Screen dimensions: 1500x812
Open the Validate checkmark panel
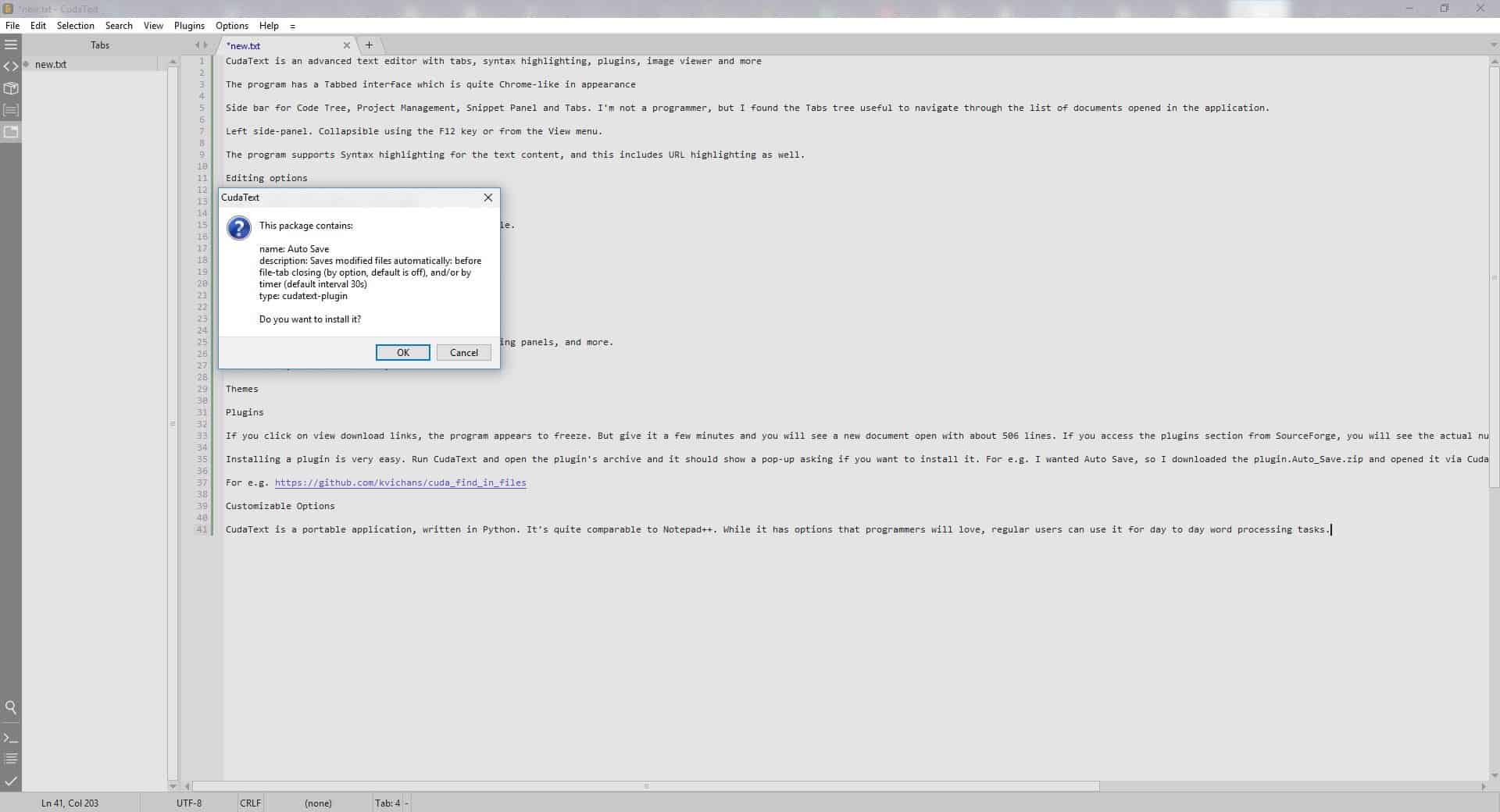coord(11,781)
